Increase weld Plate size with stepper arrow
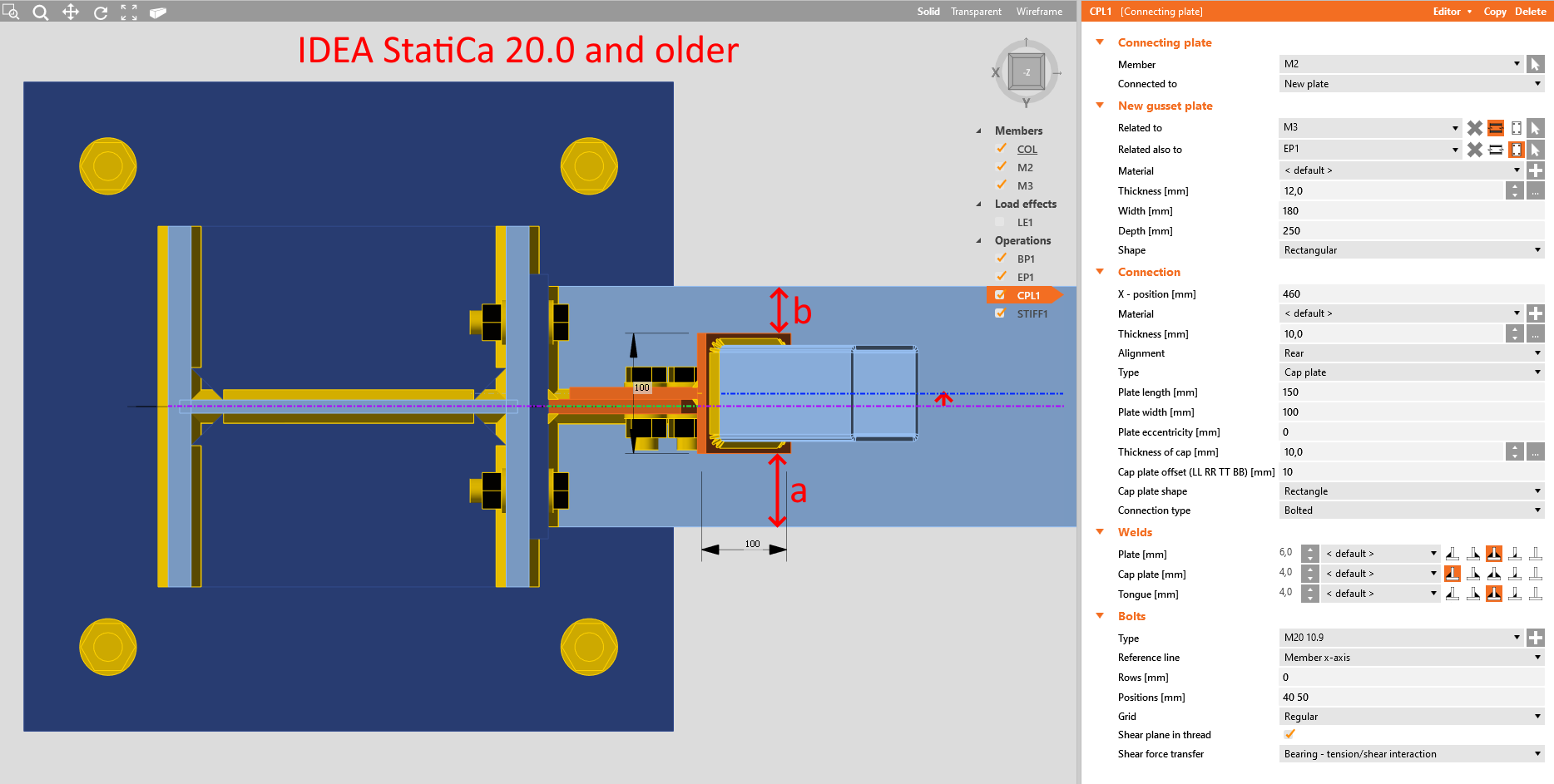This screenshot has height=784, width=1554. 1310,549
